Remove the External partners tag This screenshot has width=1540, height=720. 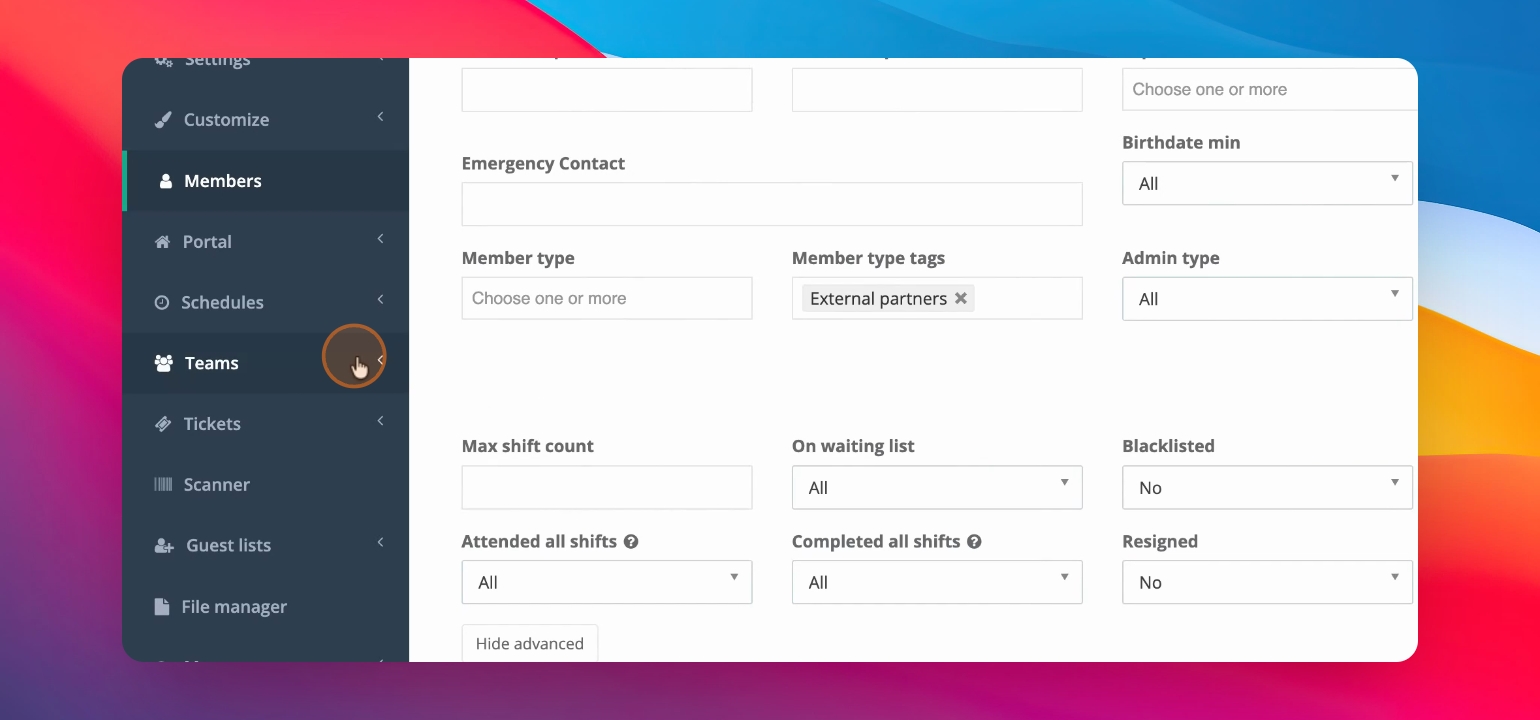click(961, 298)
